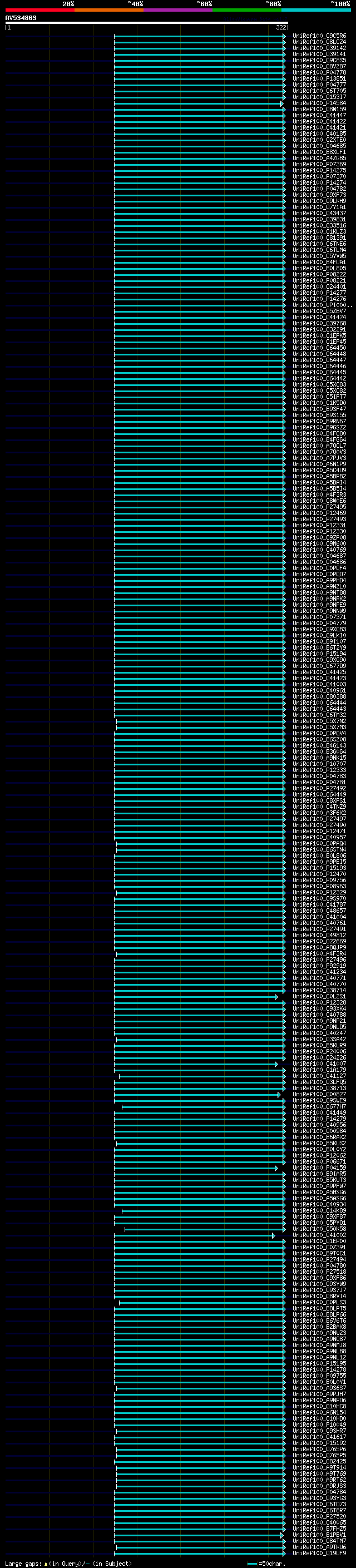Select the UniRef100_P14279 label
This screenshot has width=356, height=1568.
tap(319, 1119)
